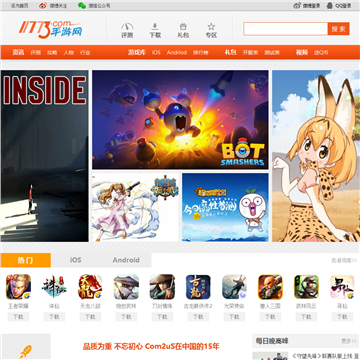Open 资讯 in the orange navigation bar

click(18, 52)
